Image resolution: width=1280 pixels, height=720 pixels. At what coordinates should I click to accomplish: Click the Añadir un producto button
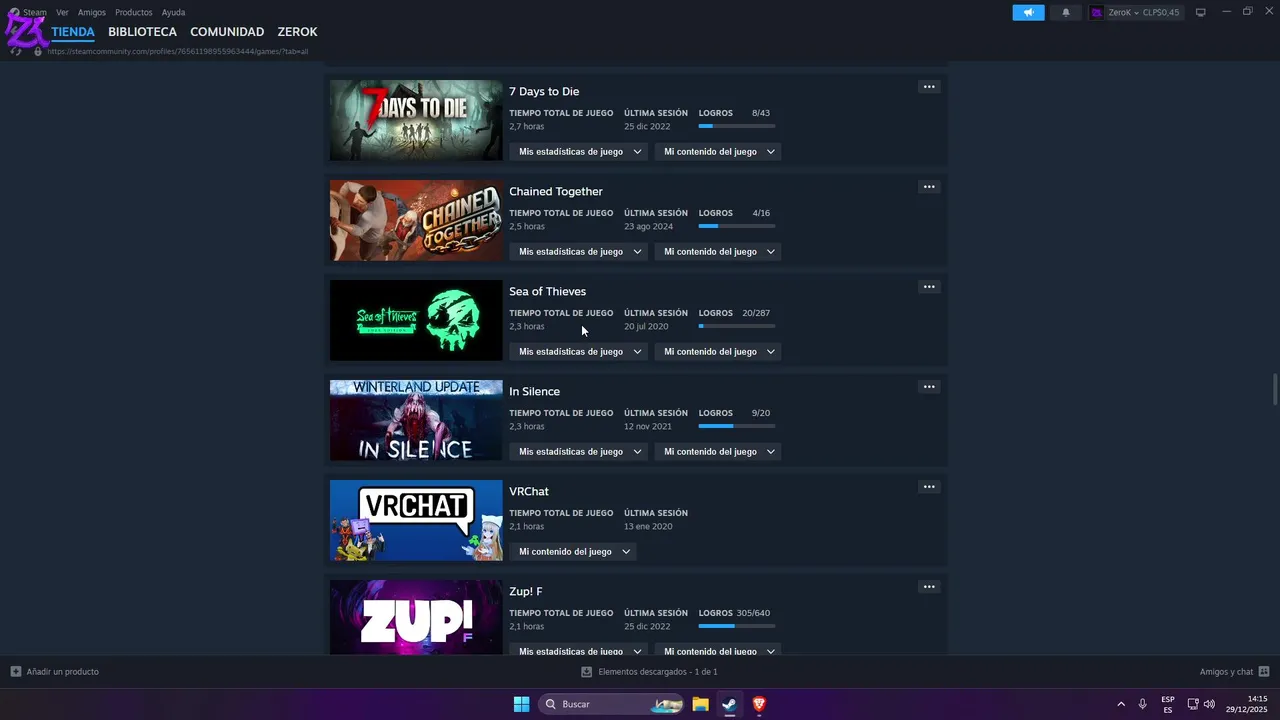click(x=55, y=672)
